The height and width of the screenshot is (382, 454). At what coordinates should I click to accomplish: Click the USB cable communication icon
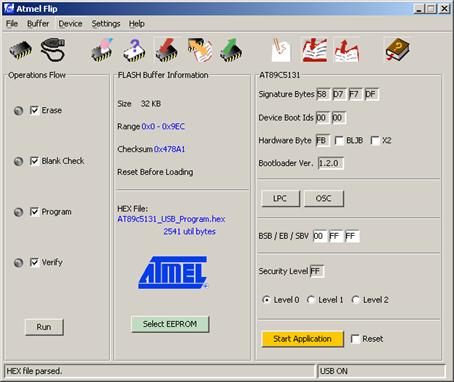(x=53, y=50)
